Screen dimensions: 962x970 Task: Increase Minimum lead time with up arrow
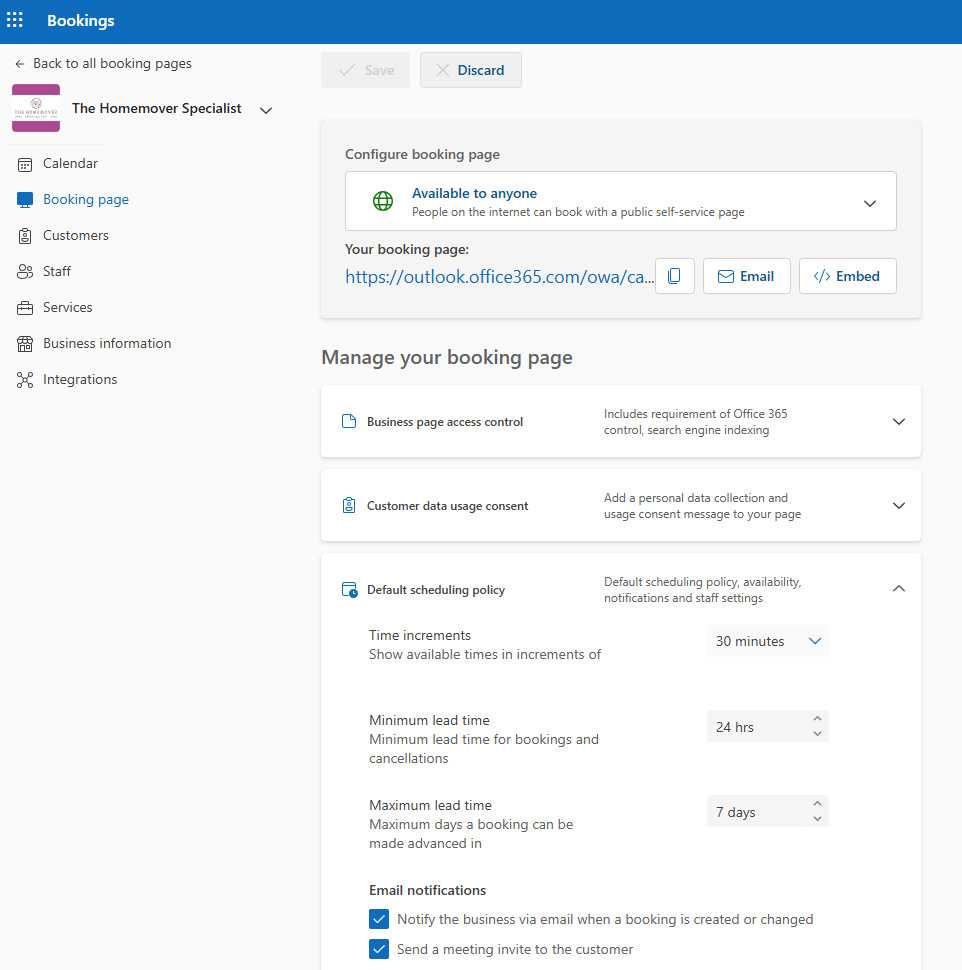point(817,719)
